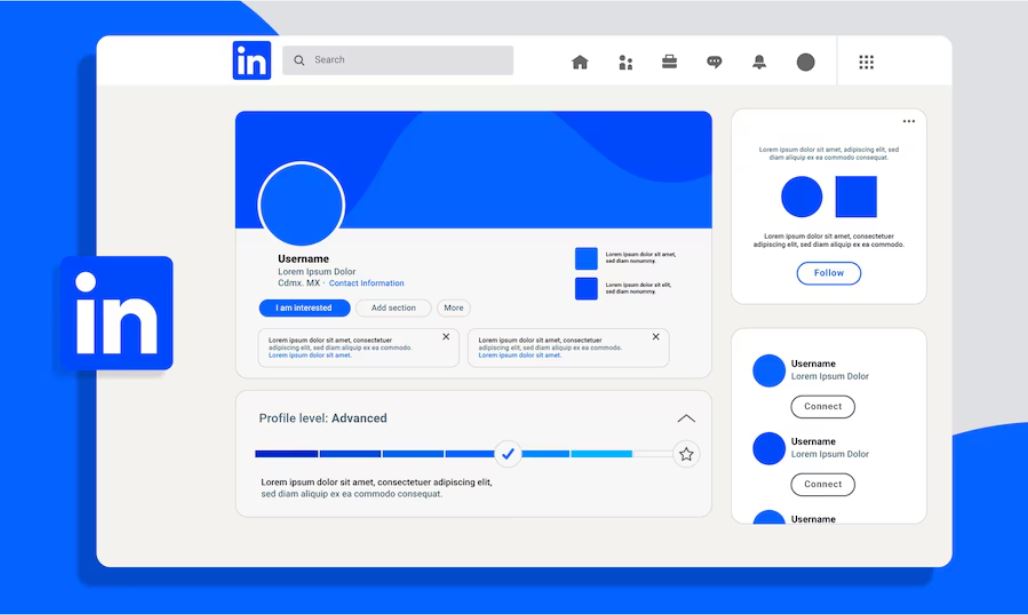1028x615 pixels.
Task: Open the profile avatar circle in navbar
Action: pos(806,62)
